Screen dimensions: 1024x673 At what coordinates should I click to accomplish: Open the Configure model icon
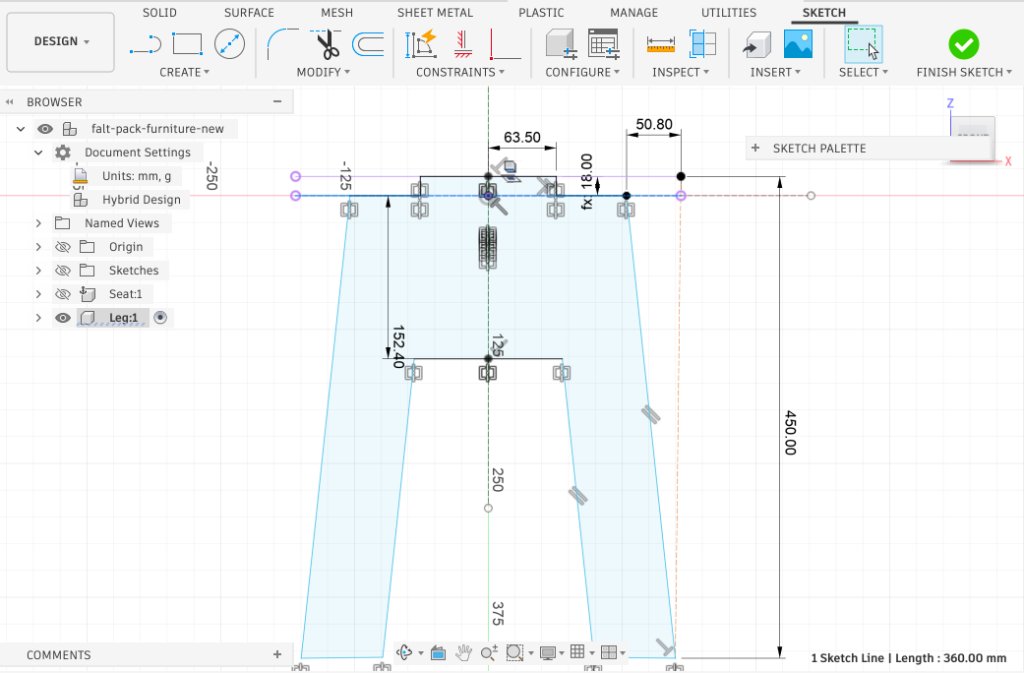(561, 44)
